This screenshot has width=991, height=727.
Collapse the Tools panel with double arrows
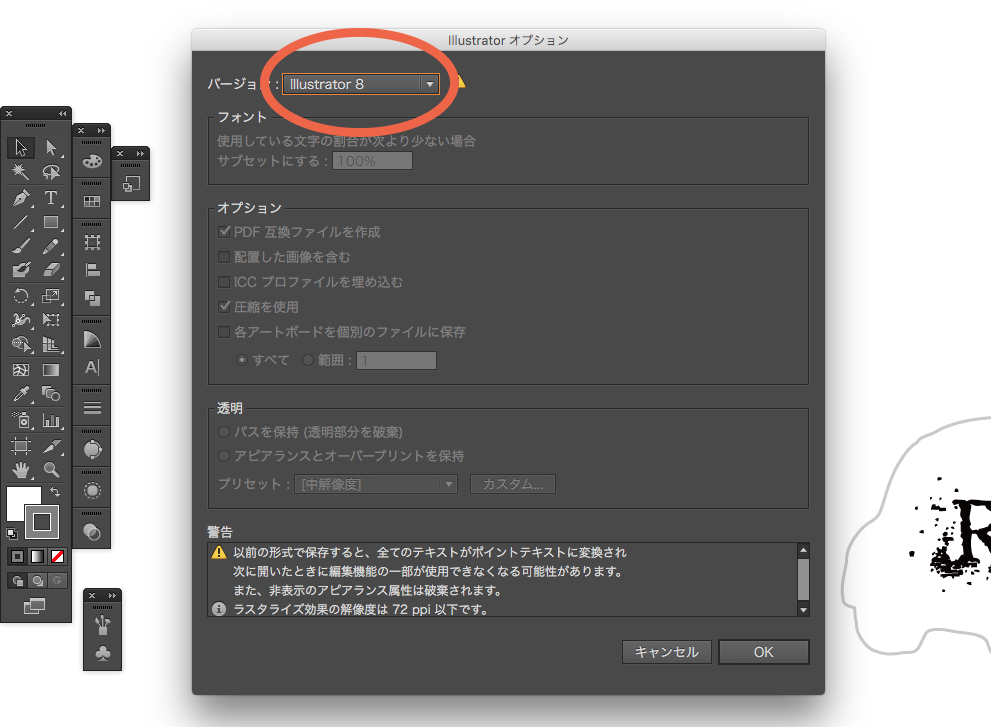tap(63, 114)
